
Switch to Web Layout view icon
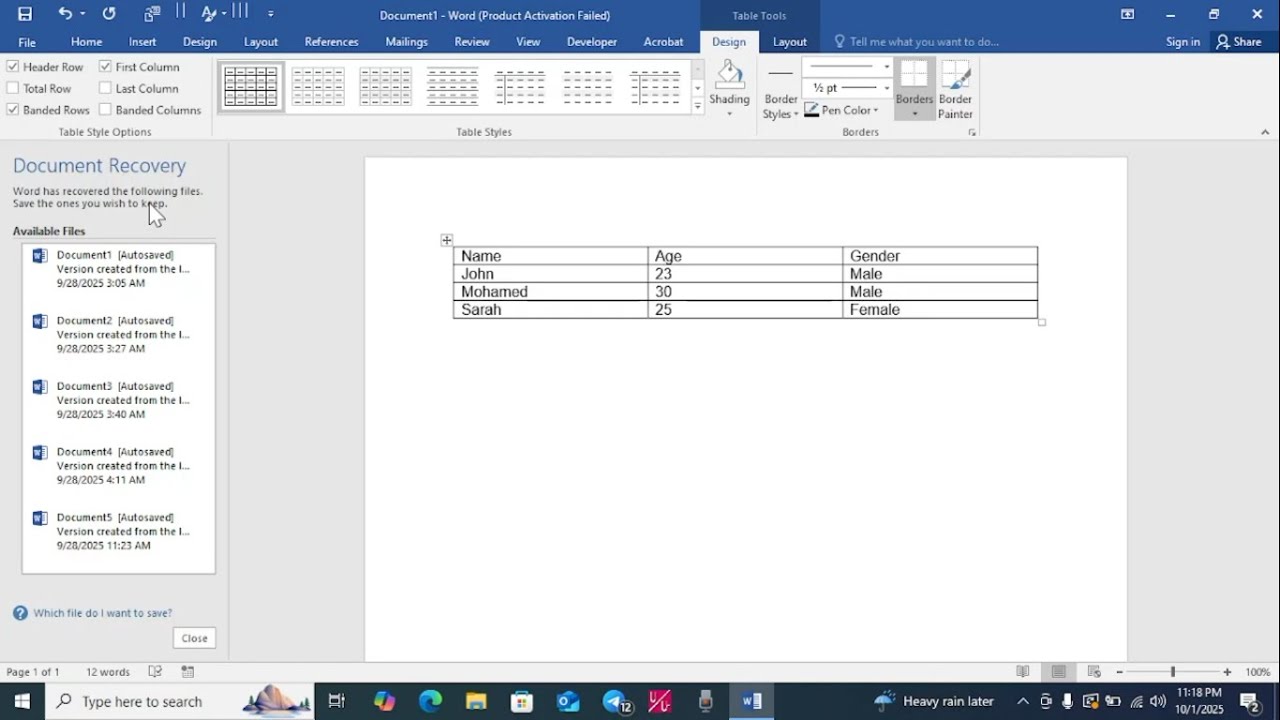pyautogui.click(x=1094, y=672)
